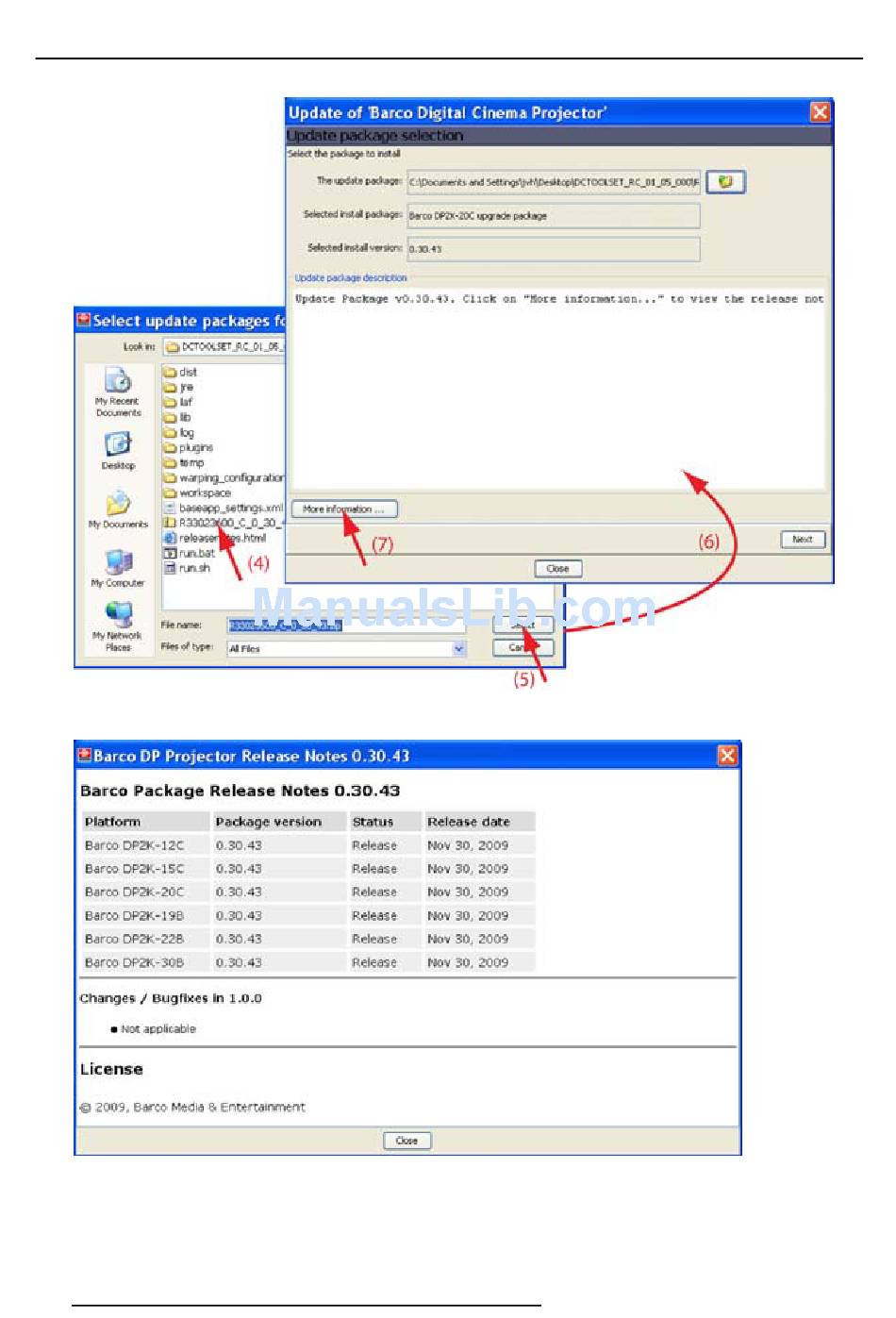
Task: Select the Barco DP2K-12C row
Action: tap(308, 845)
